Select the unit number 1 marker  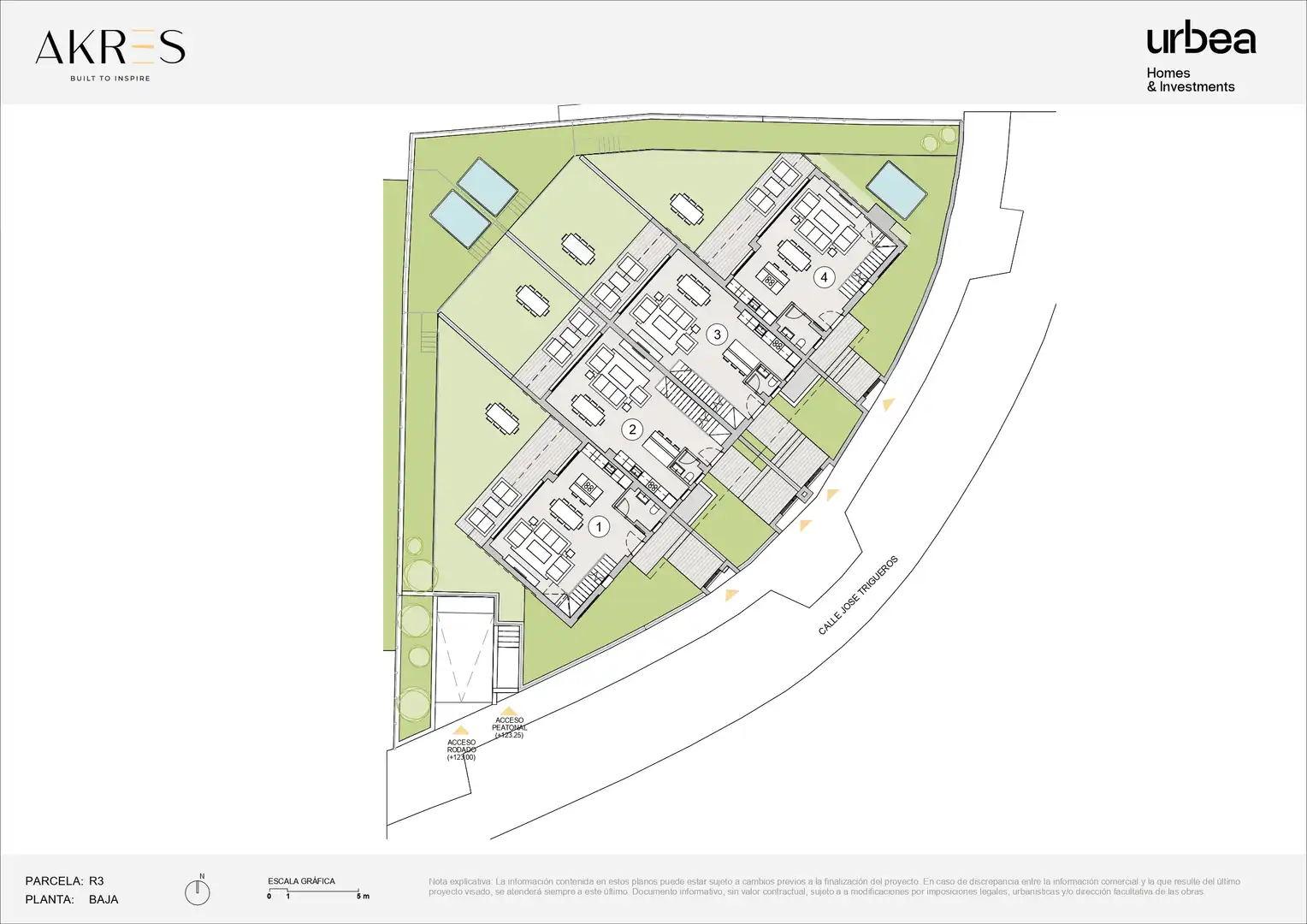599,526
